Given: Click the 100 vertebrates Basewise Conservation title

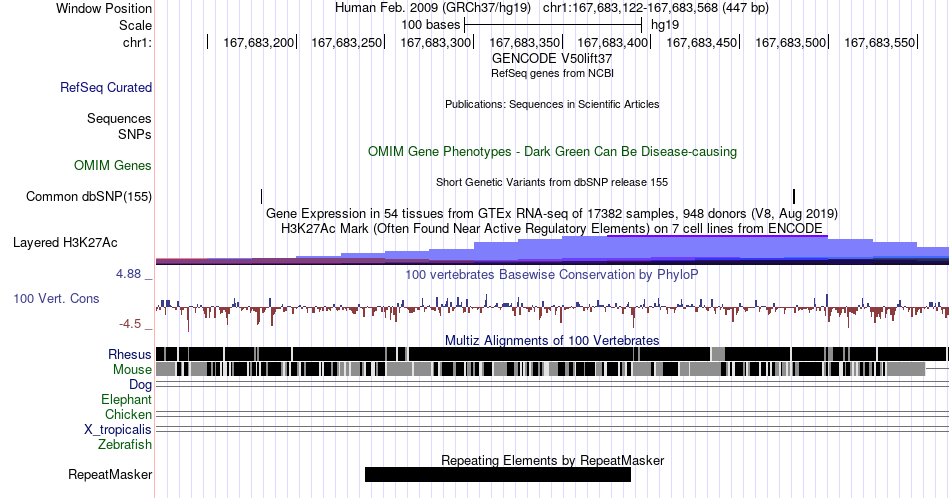Looking at the screenshot, I should (x=552, y=274).
